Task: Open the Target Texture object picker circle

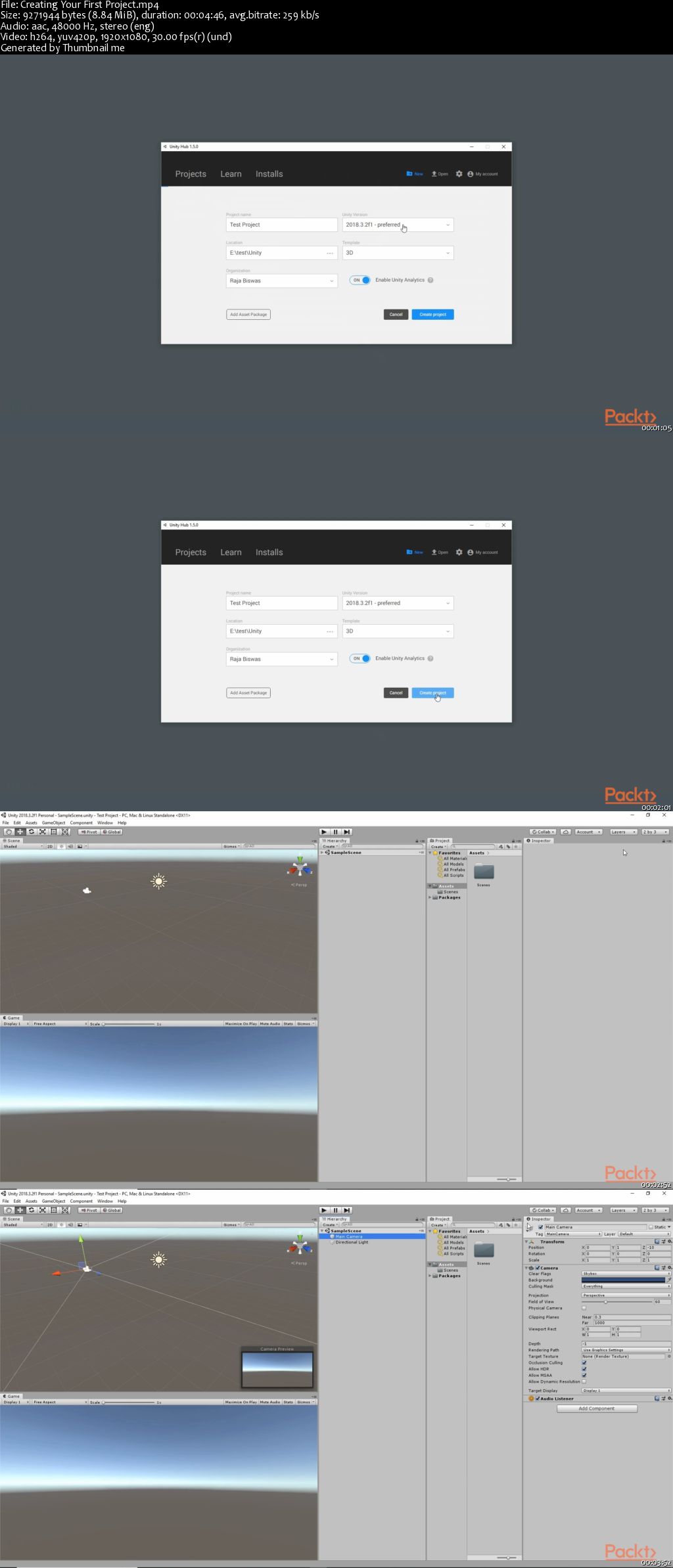Action: [669, 1356]
